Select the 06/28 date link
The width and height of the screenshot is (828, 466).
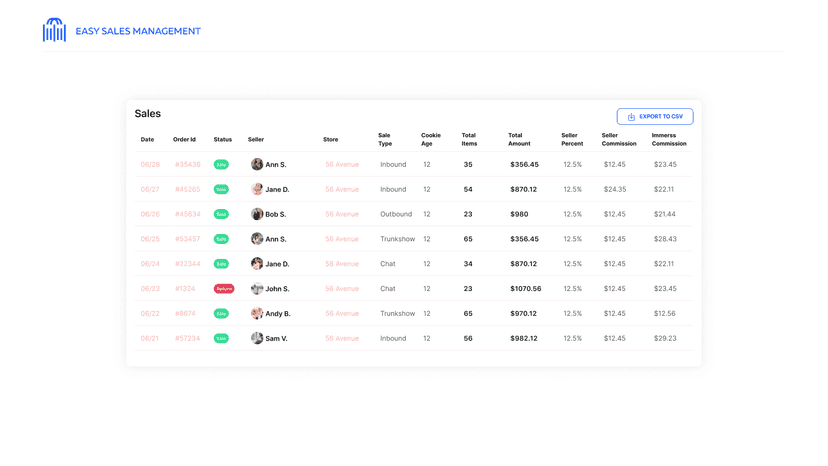coord(150,164)
